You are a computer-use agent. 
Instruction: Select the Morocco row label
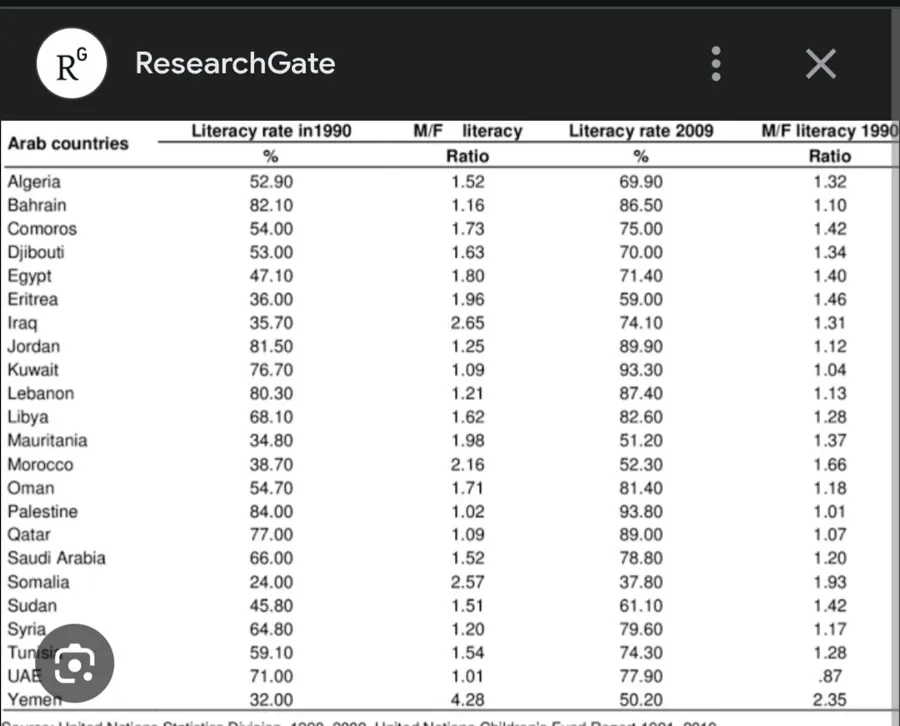40,464
